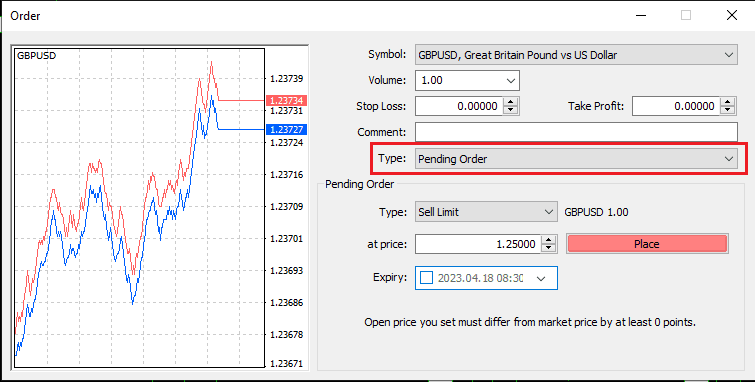Close the Order dialog window
Viewport: 755px width, 382px height.
coord(732,15)
